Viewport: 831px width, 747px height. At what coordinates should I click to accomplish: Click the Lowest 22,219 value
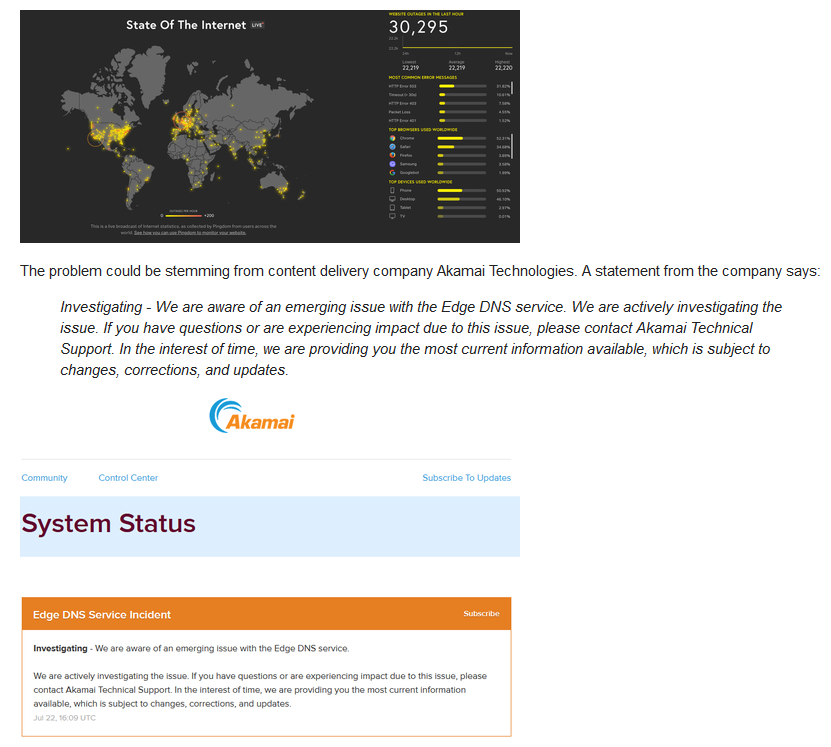(410, 66)
